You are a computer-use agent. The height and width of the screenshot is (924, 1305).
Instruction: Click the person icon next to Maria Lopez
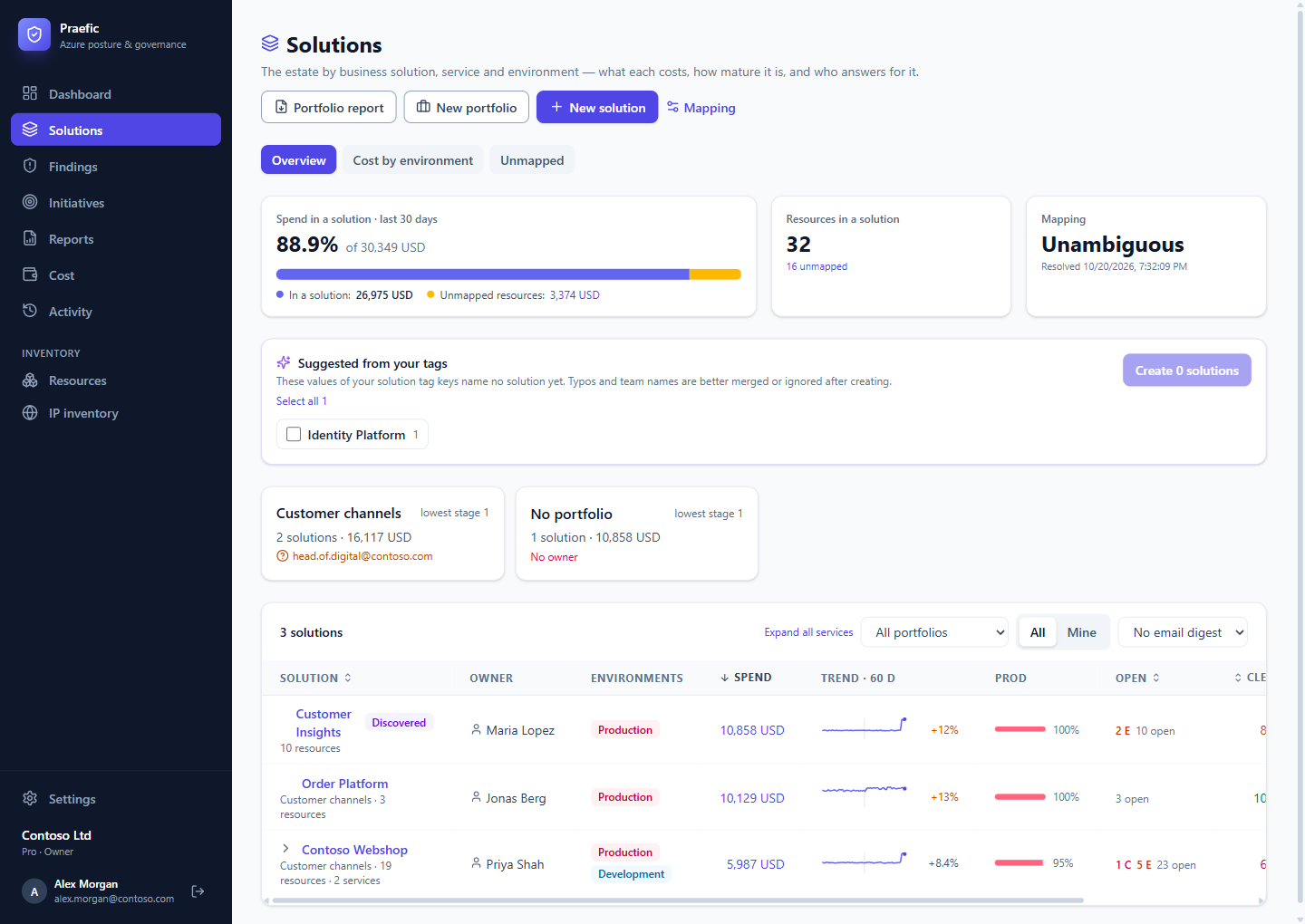point(476,729)
